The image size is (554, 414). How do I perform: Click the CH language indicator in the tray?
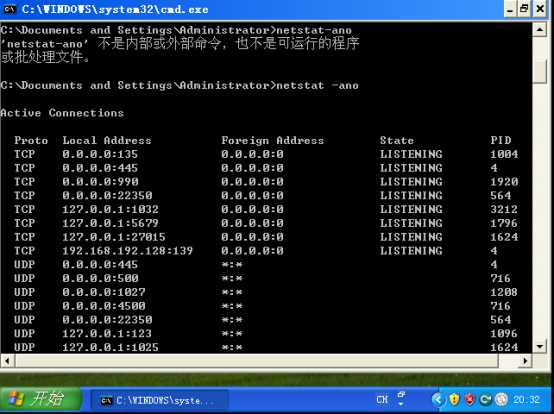(382, 400)
